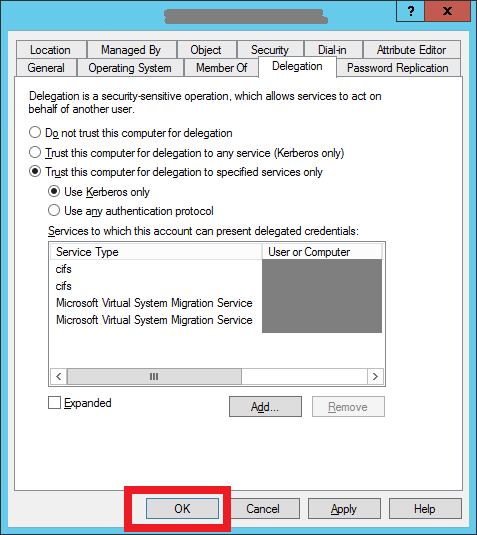Click the Cancel button

coord(263,509)
